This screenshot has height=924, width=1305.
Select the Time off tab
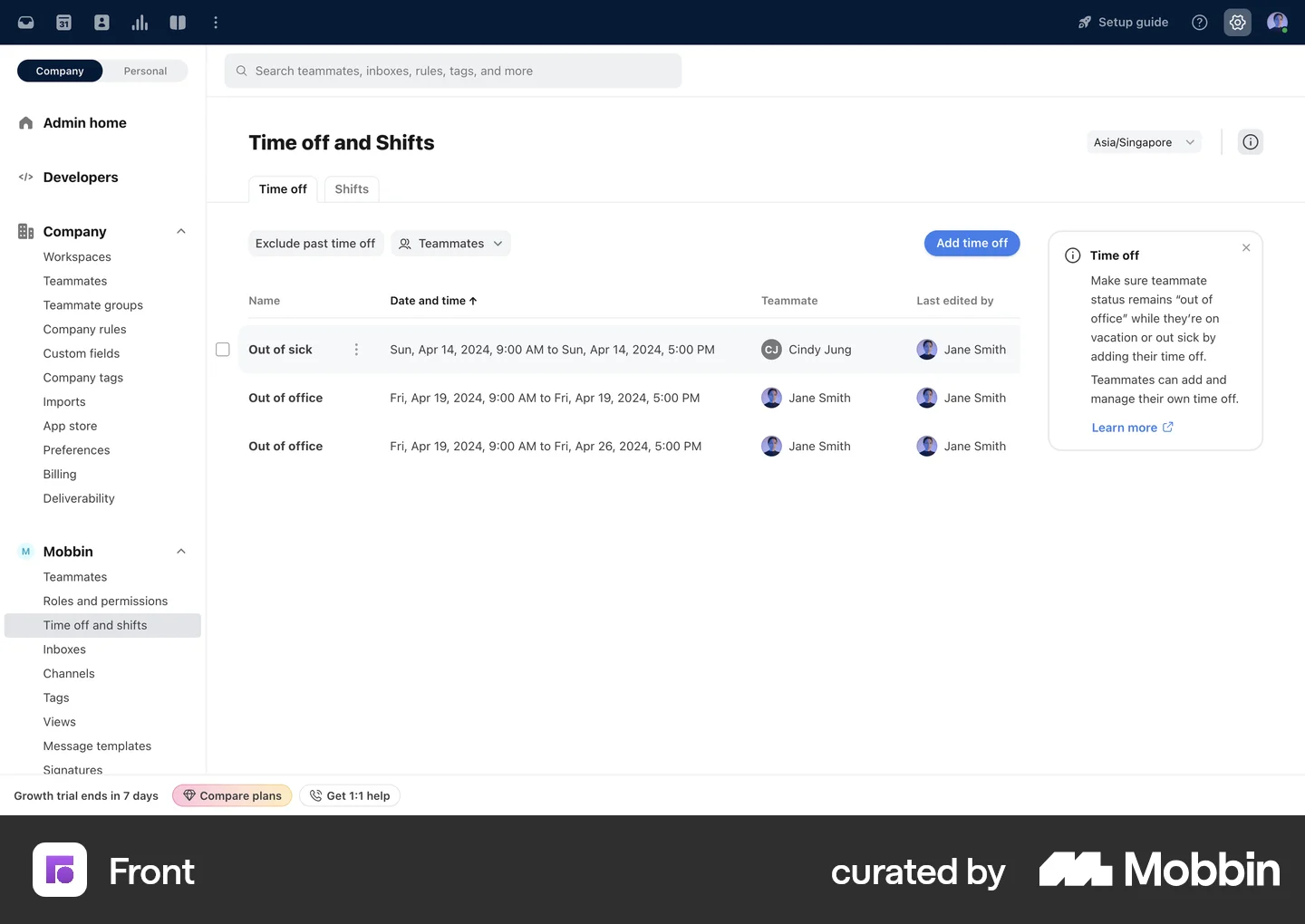283,189
